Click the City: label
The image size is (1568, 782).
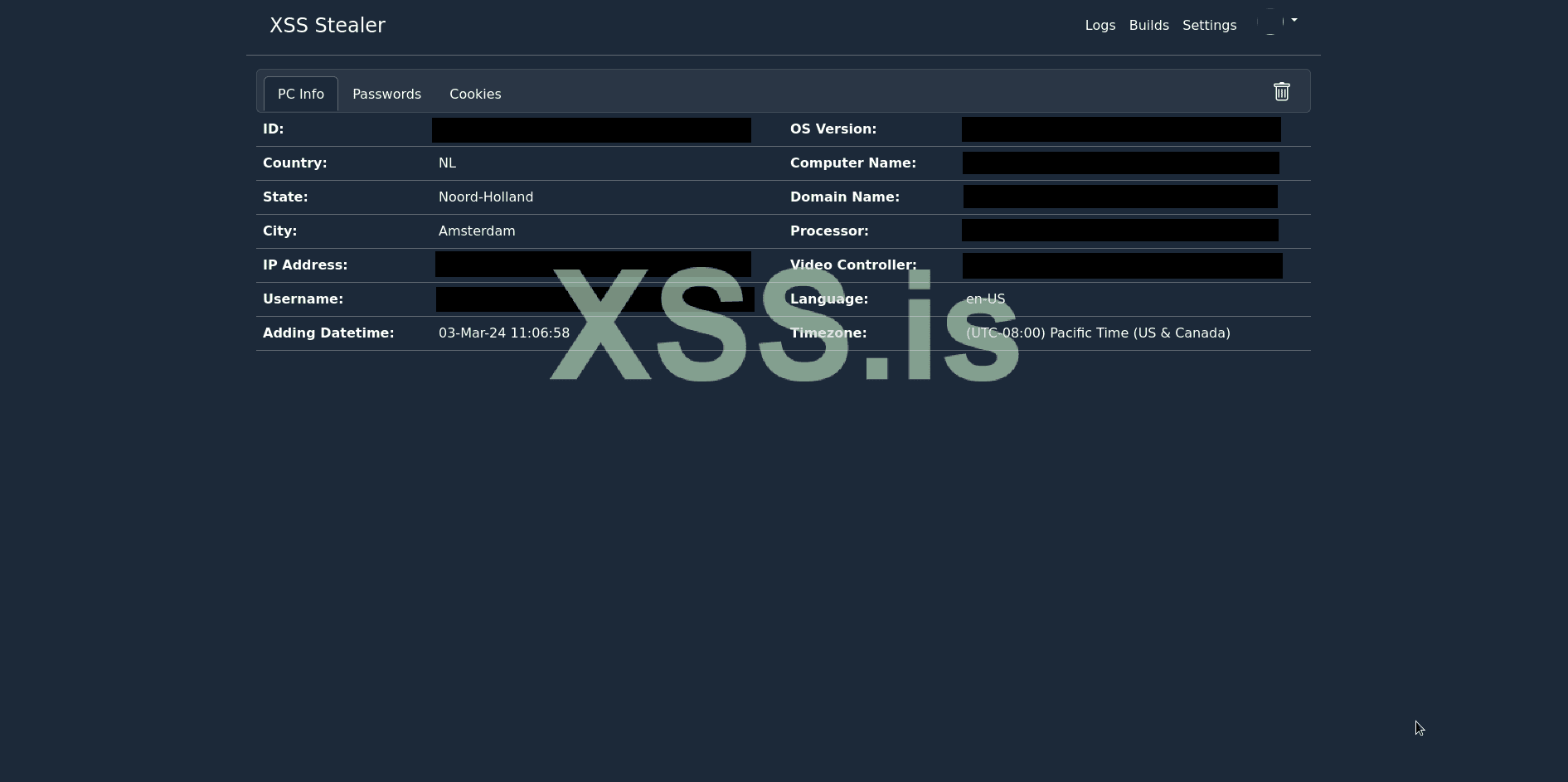pos(280,231)
